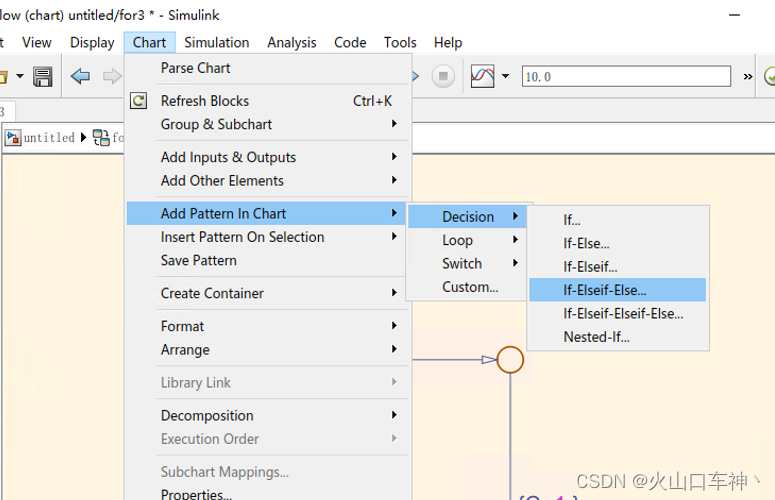Expand the Data Inspector dropdown arrow
Viewport: 775px width, 500px height.
click(x=506, y=77)
